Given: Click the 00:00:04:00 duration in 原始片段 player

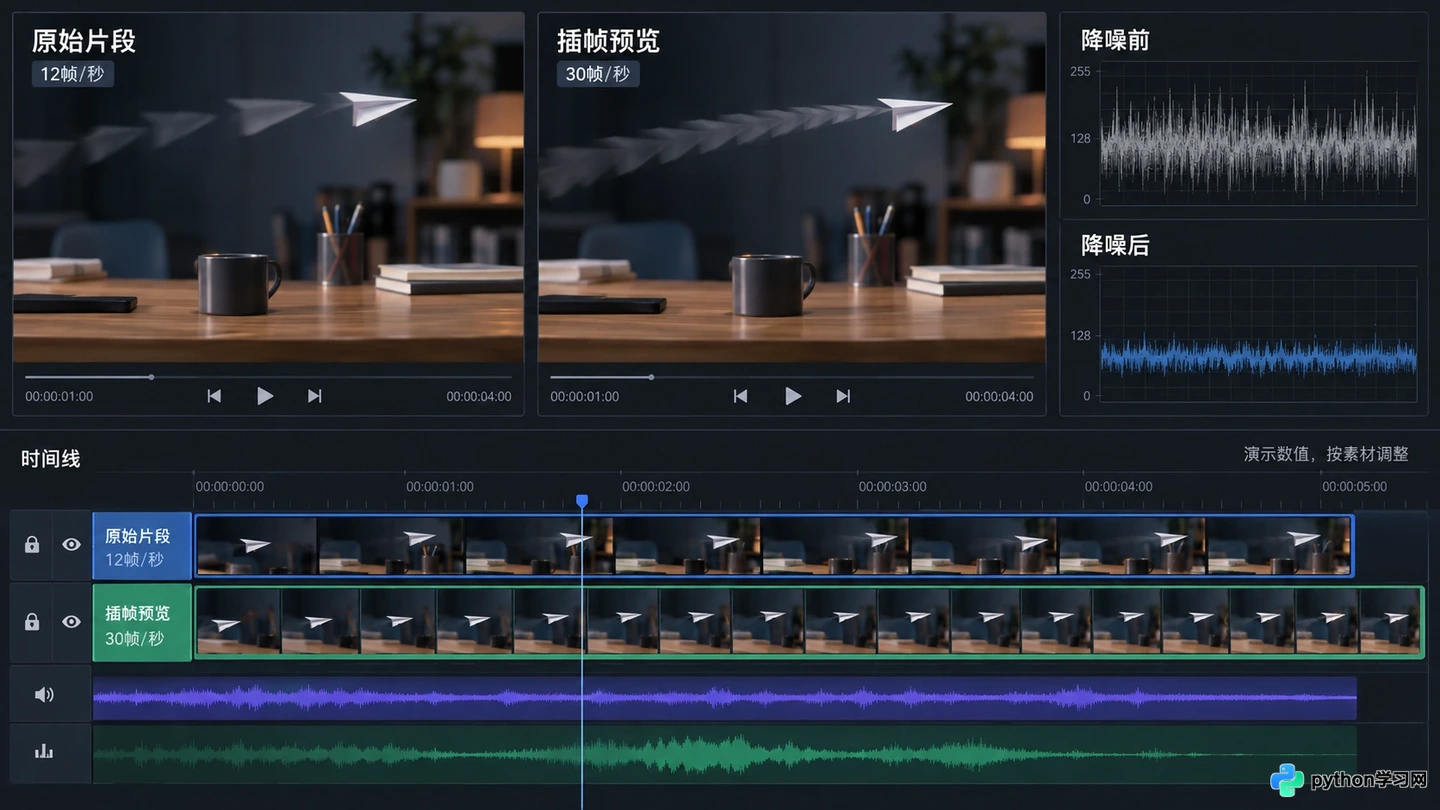Looking at the screenshot, I should 479,397.
